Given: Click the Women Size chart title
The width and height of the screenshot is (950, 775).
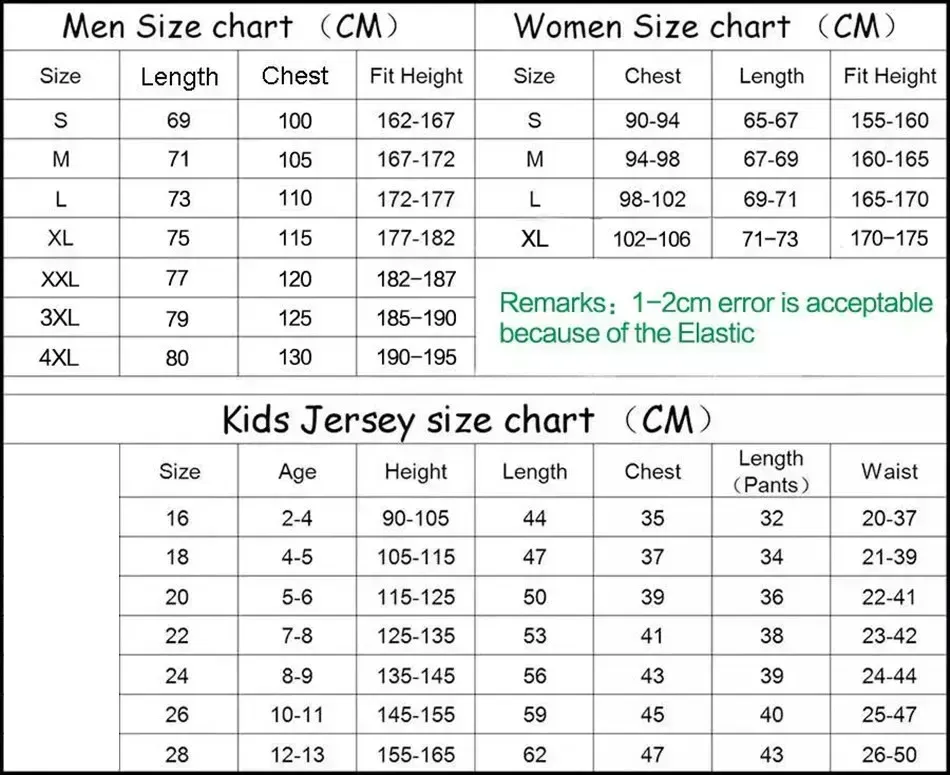Looking at the screenshot, I should click(705, 27).
